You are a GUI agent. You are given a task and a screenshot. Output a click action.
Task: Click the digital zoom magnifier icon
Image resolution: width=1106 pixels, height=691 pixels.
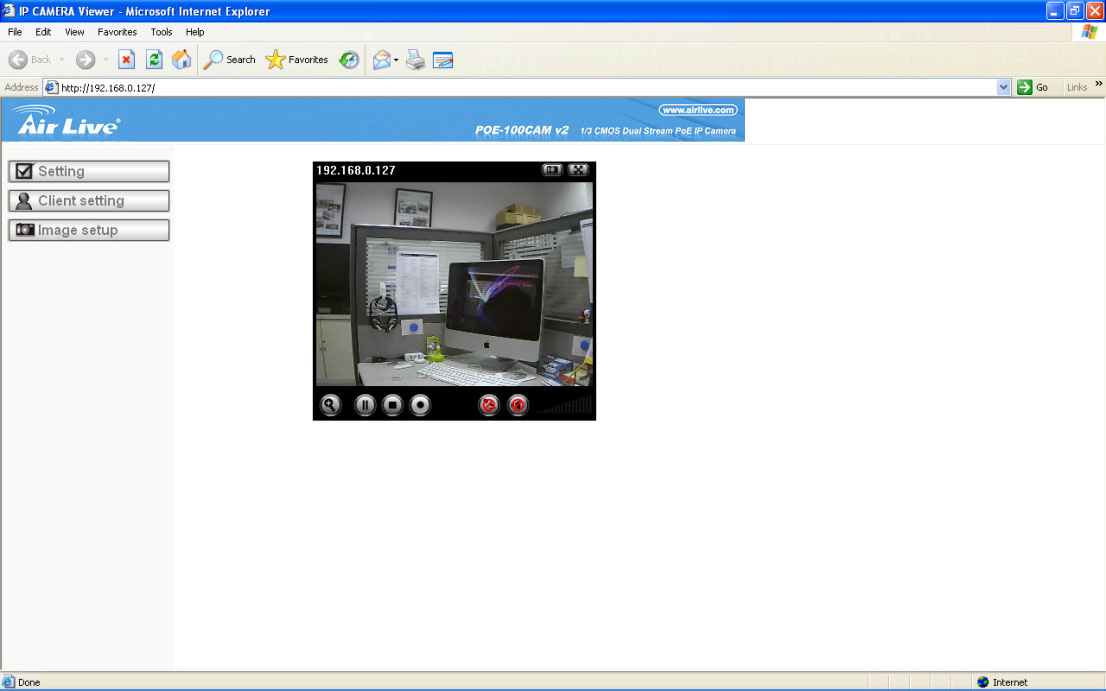(x=330, y=405)
